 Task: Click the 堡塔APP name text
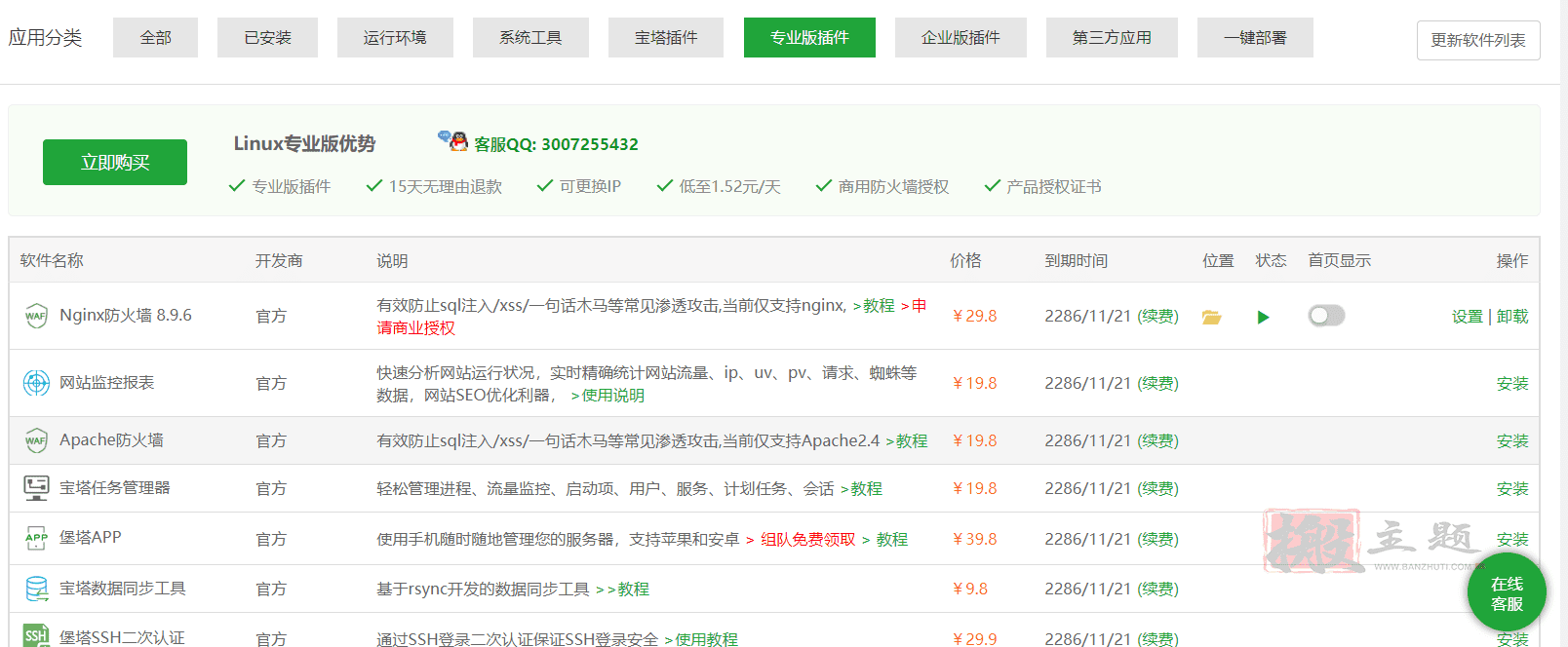click(91, 537)
